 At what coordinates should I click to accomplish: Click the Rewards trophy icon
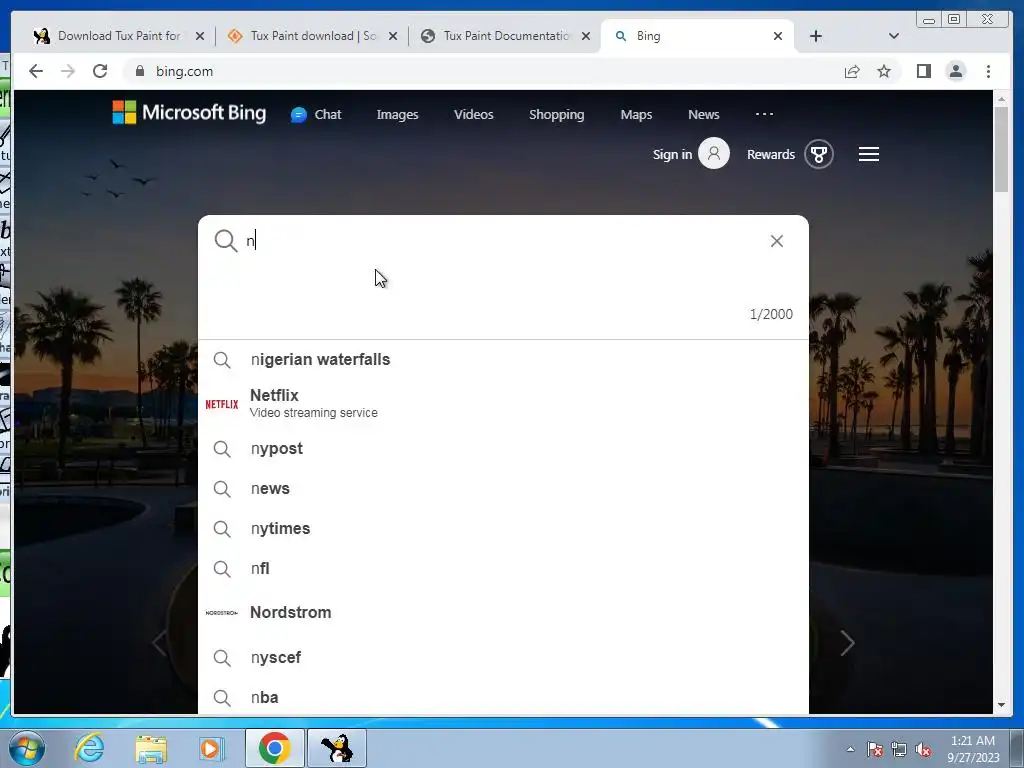(818, 154)
